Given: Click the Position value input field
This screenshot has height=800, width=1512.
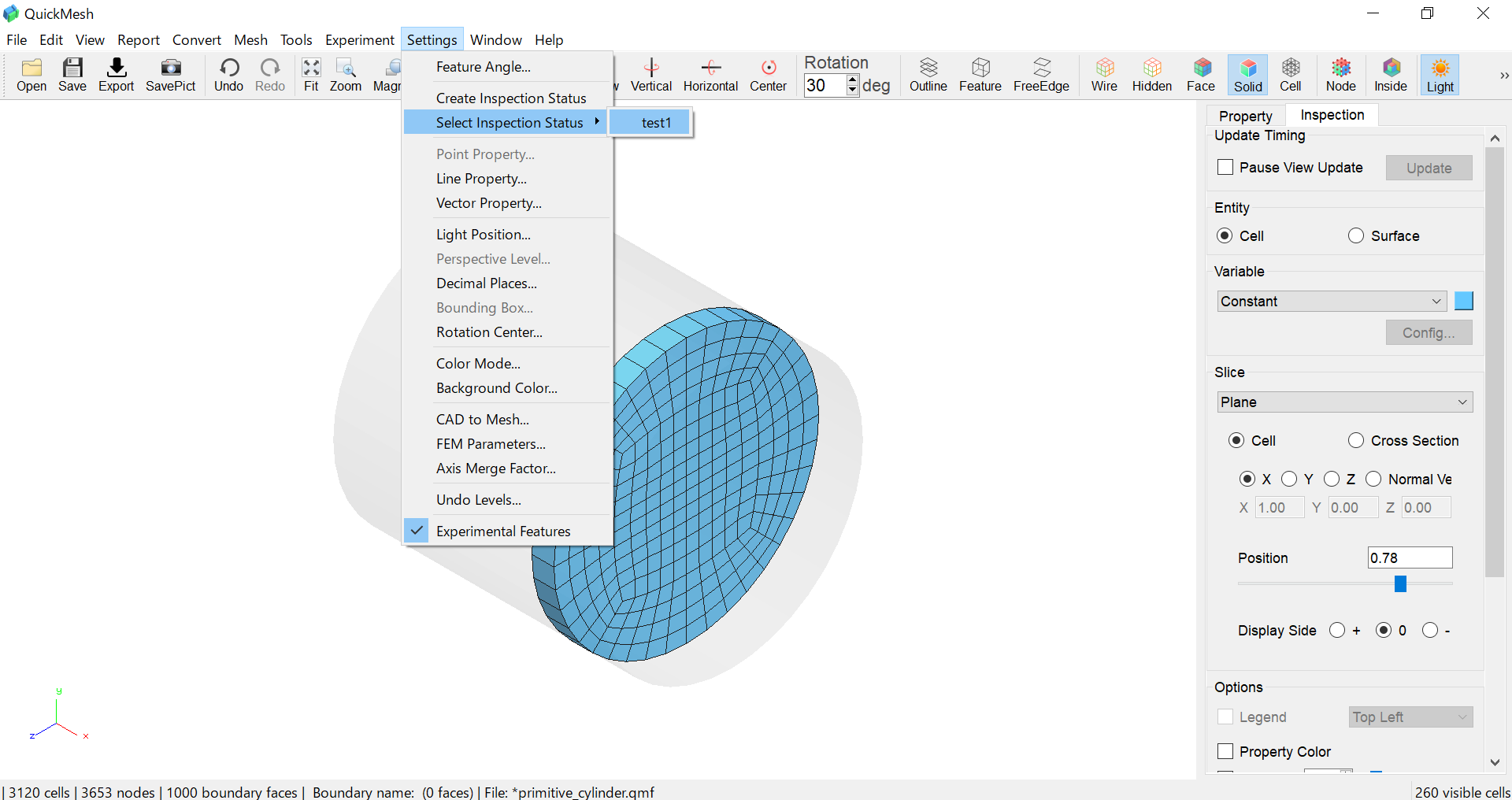Looking at the screenshot, I should 1410,557.
